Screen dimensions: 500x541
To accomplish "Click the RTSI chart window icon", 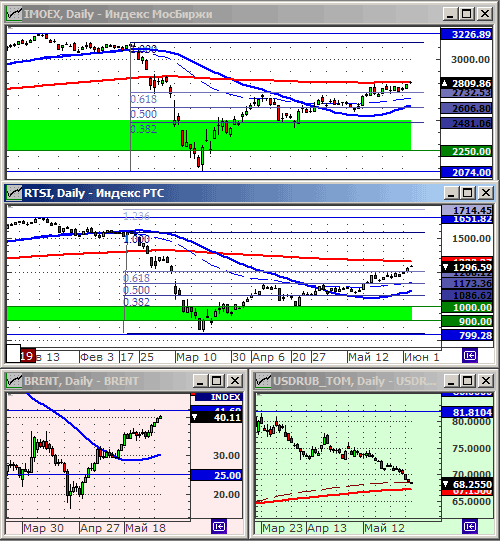I will 14,193.
